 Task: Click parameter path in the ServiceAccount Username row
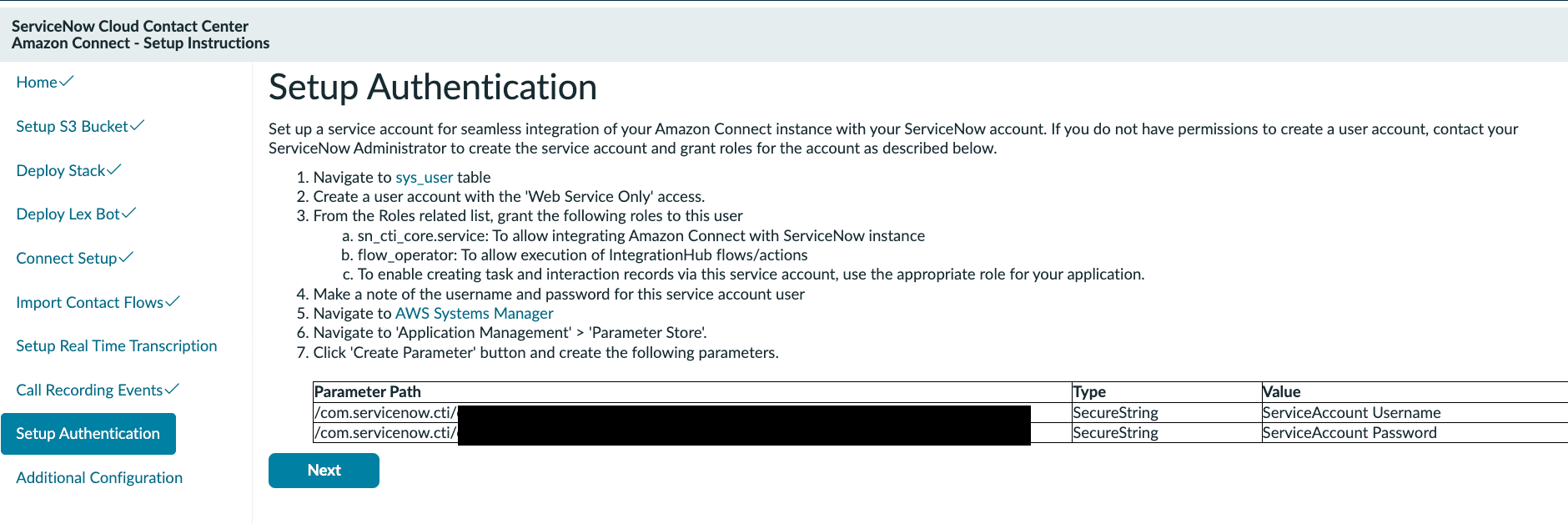click(692, 412)
